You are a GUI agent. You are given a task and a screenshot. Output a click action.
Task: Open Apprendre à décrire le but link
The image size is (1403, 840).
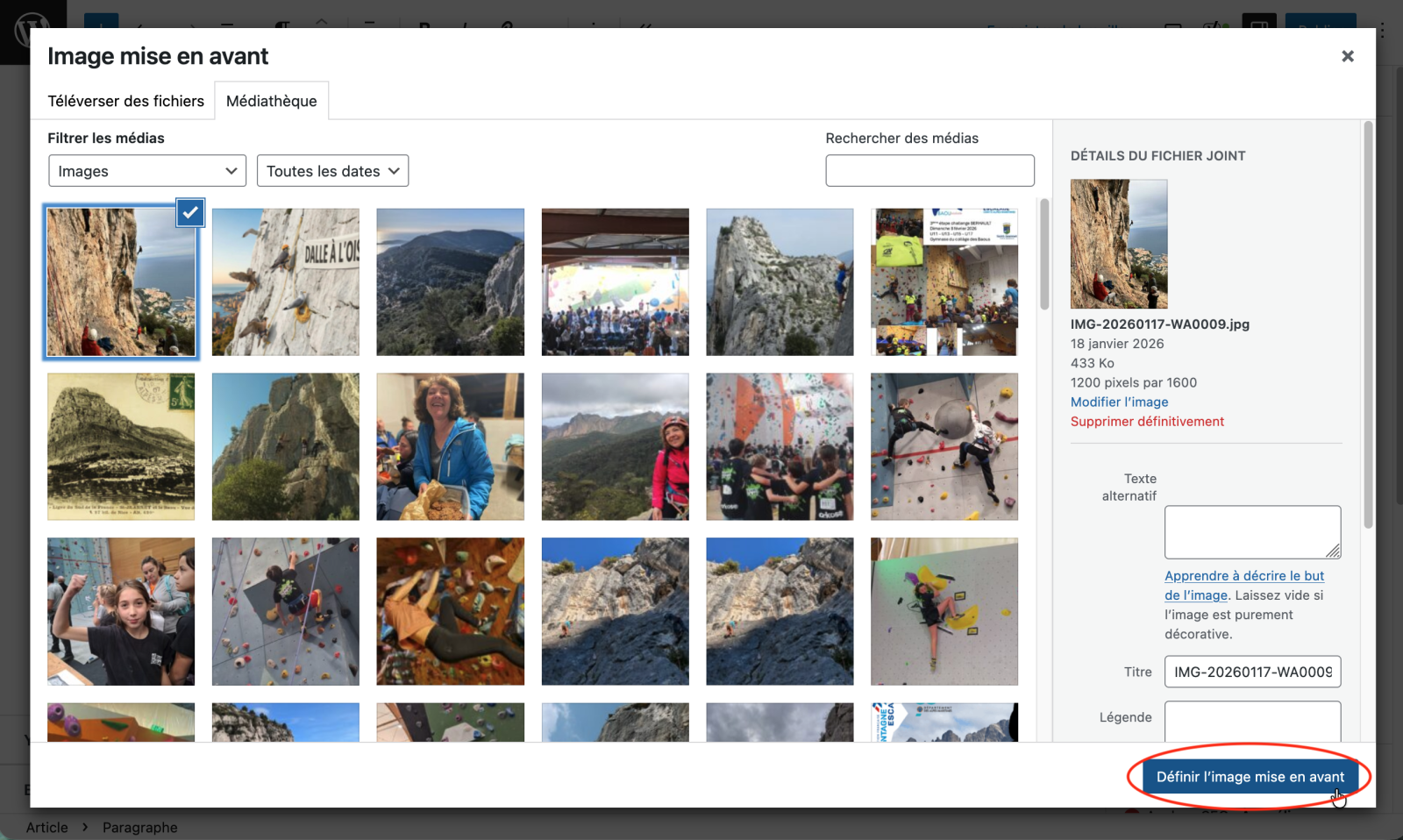coord(1243,576)
